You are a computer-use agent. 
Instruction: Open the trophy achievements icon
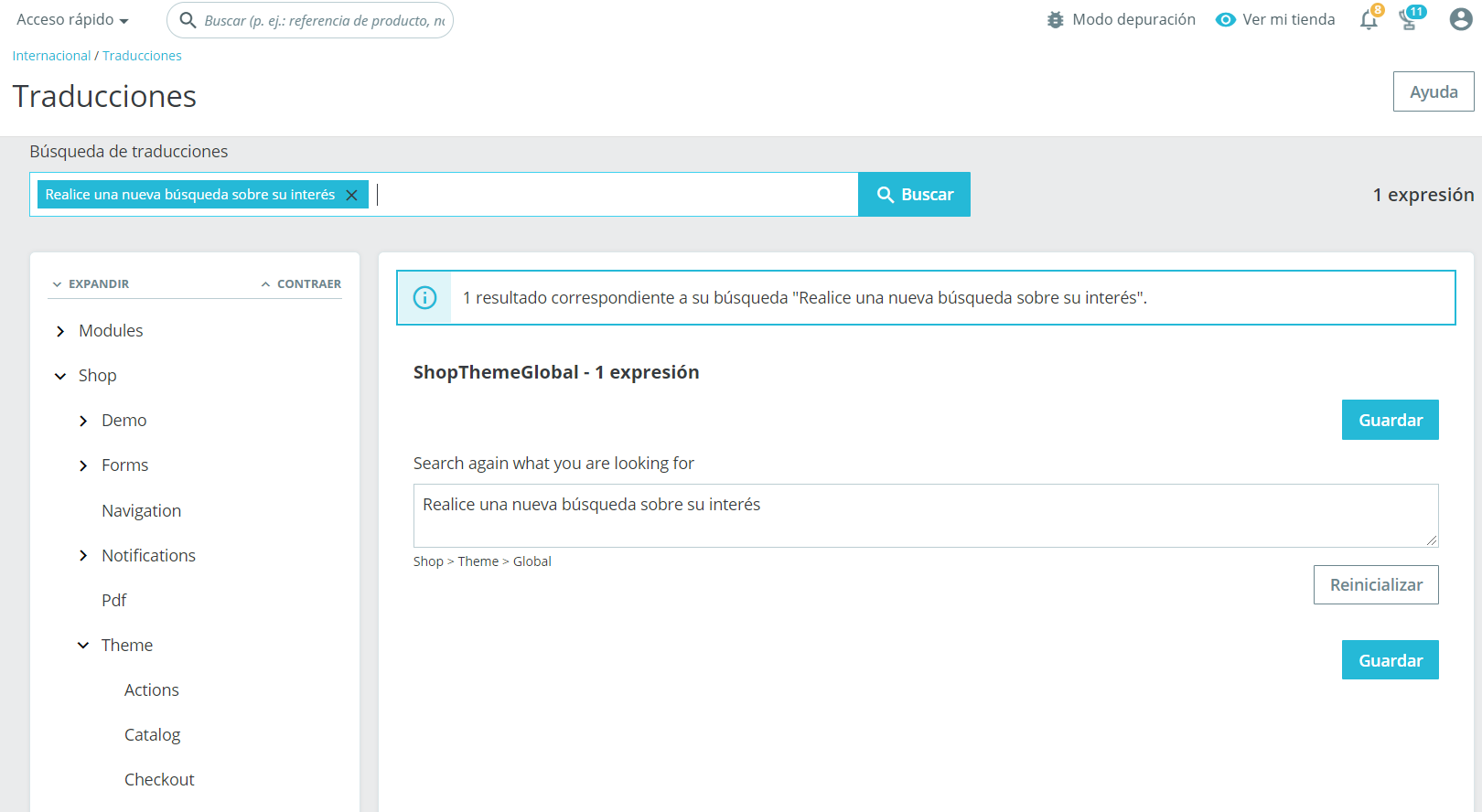pyautogui.click(x=1409, y=20)
